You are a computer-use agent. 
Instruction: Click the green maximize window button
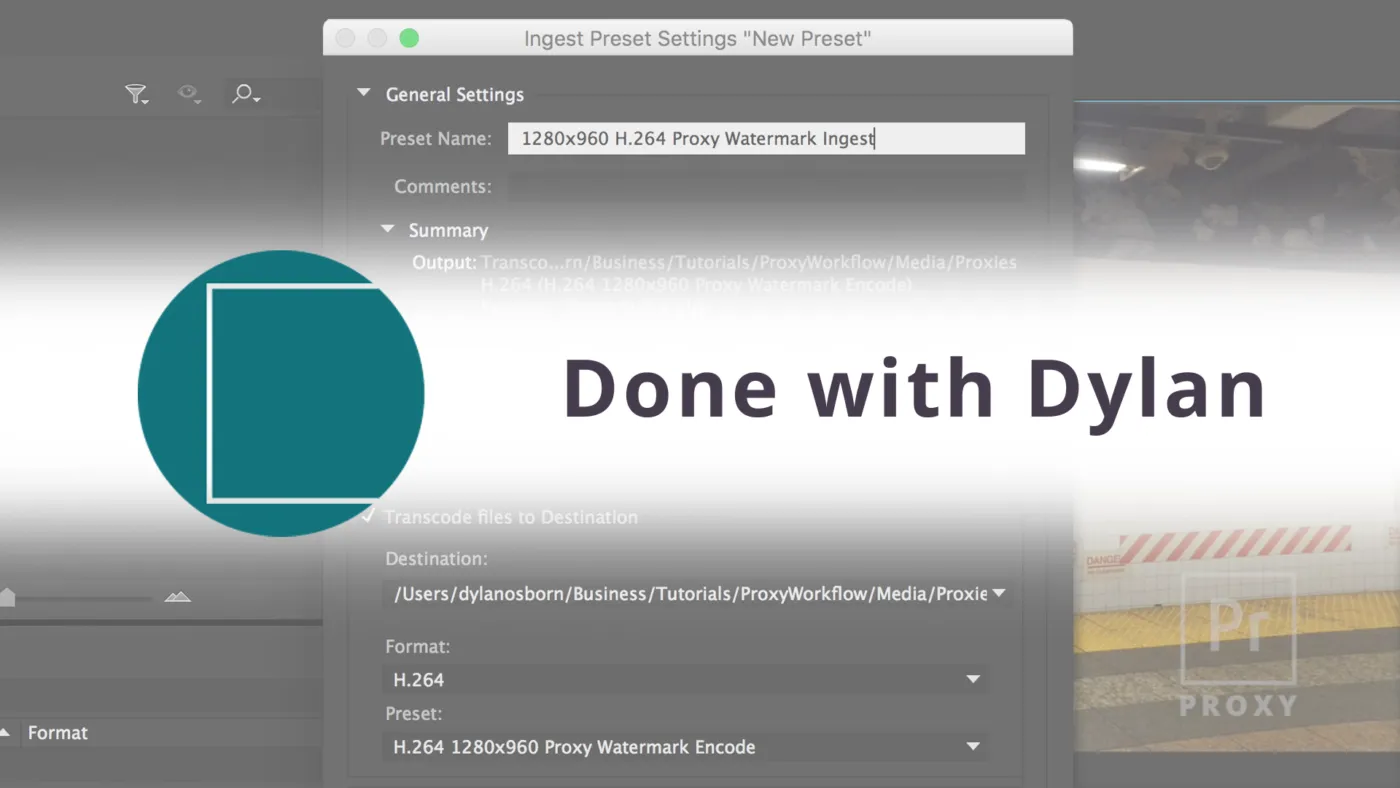point(409,39)
